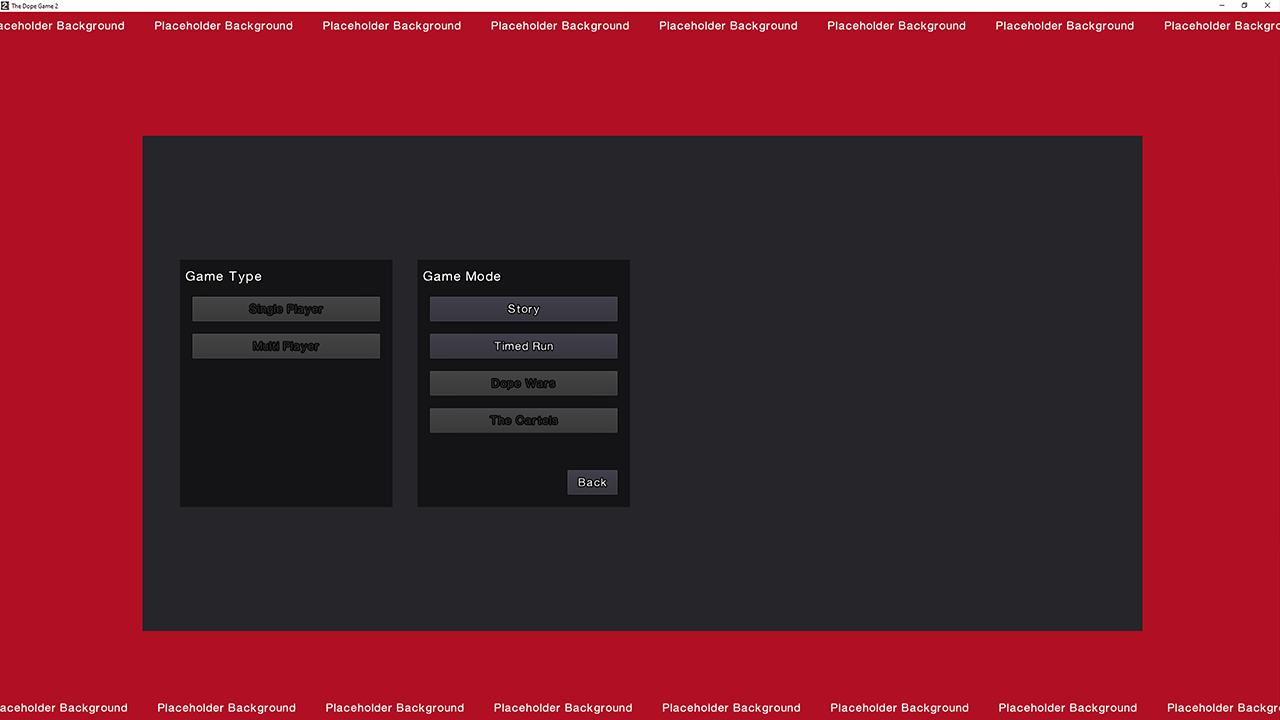This screenshot has height=720, width=1280.
Task: Click the empty middle of the title bar
Action: tap(640, 5)
